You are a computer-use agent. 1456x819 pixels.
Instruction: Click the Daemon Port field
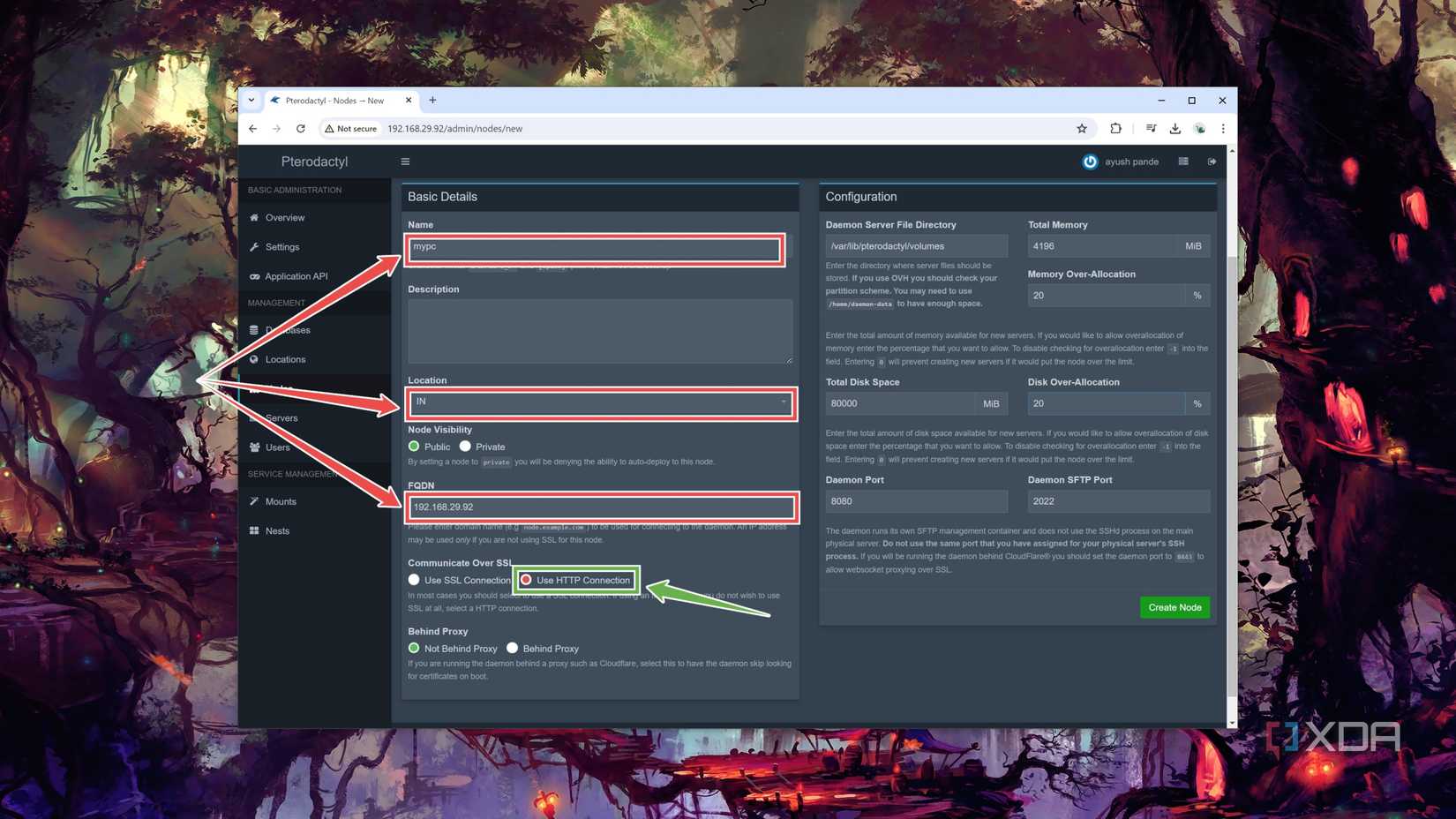[916, 501]
